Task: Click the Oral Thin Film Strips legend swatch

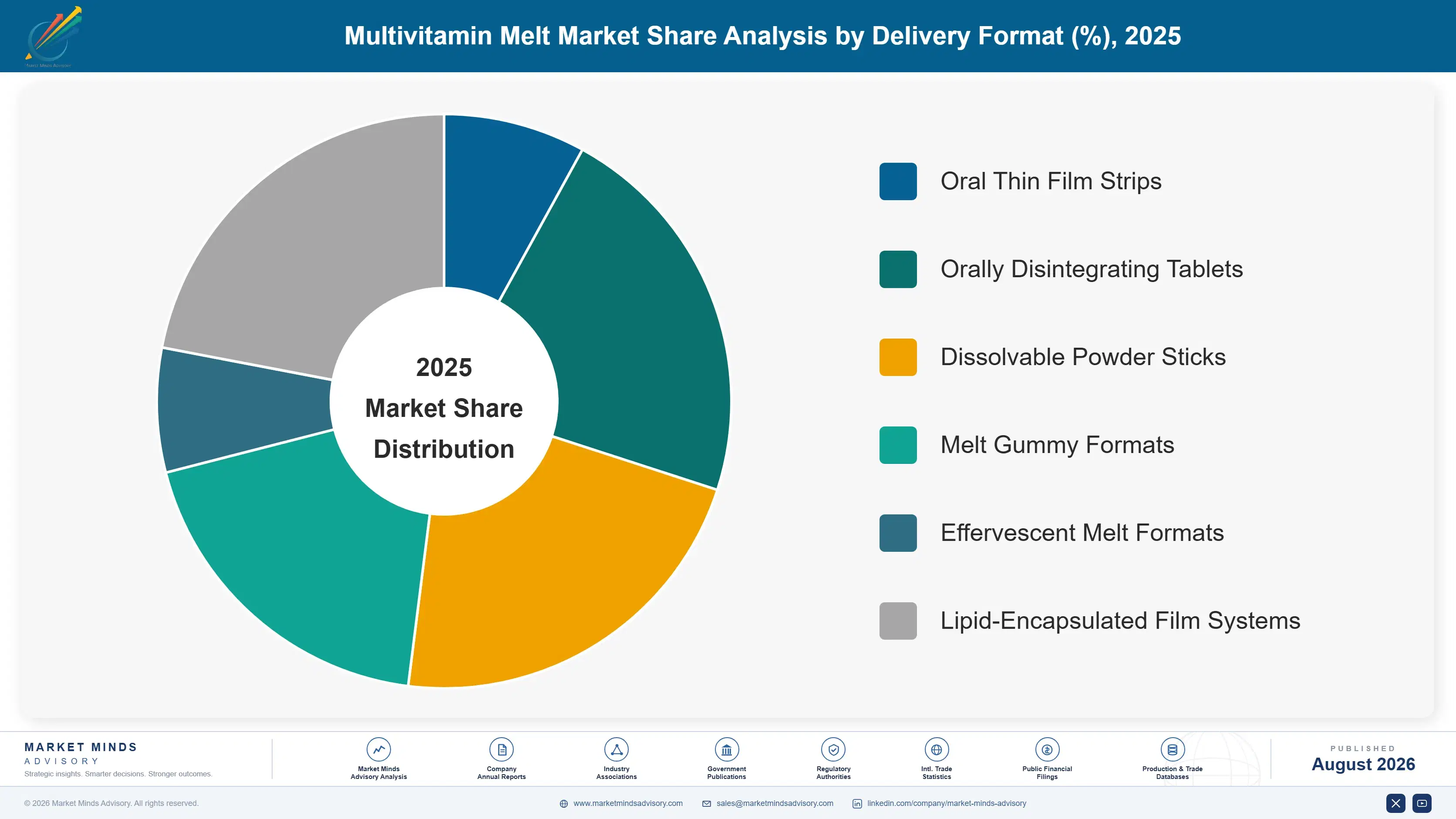Action: [897, 181]
